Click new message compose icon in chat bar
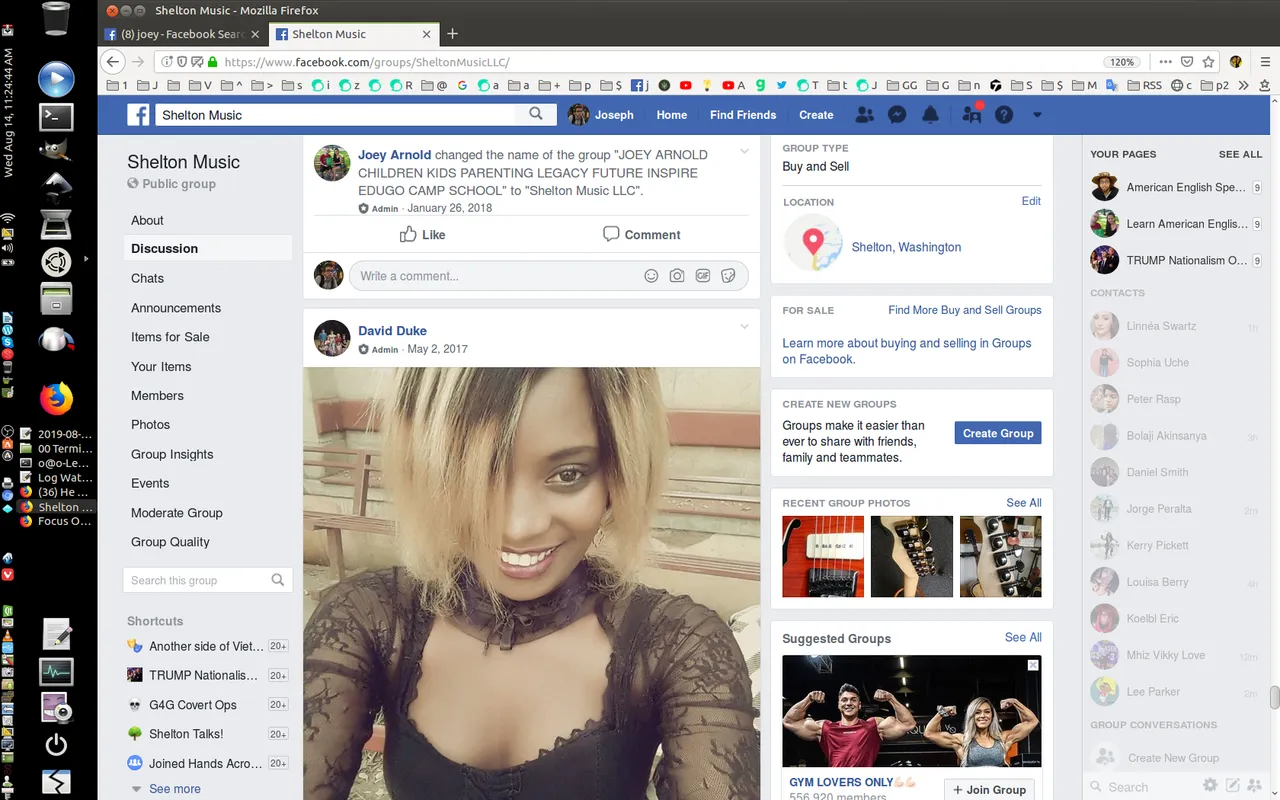 pos(1233,786)
